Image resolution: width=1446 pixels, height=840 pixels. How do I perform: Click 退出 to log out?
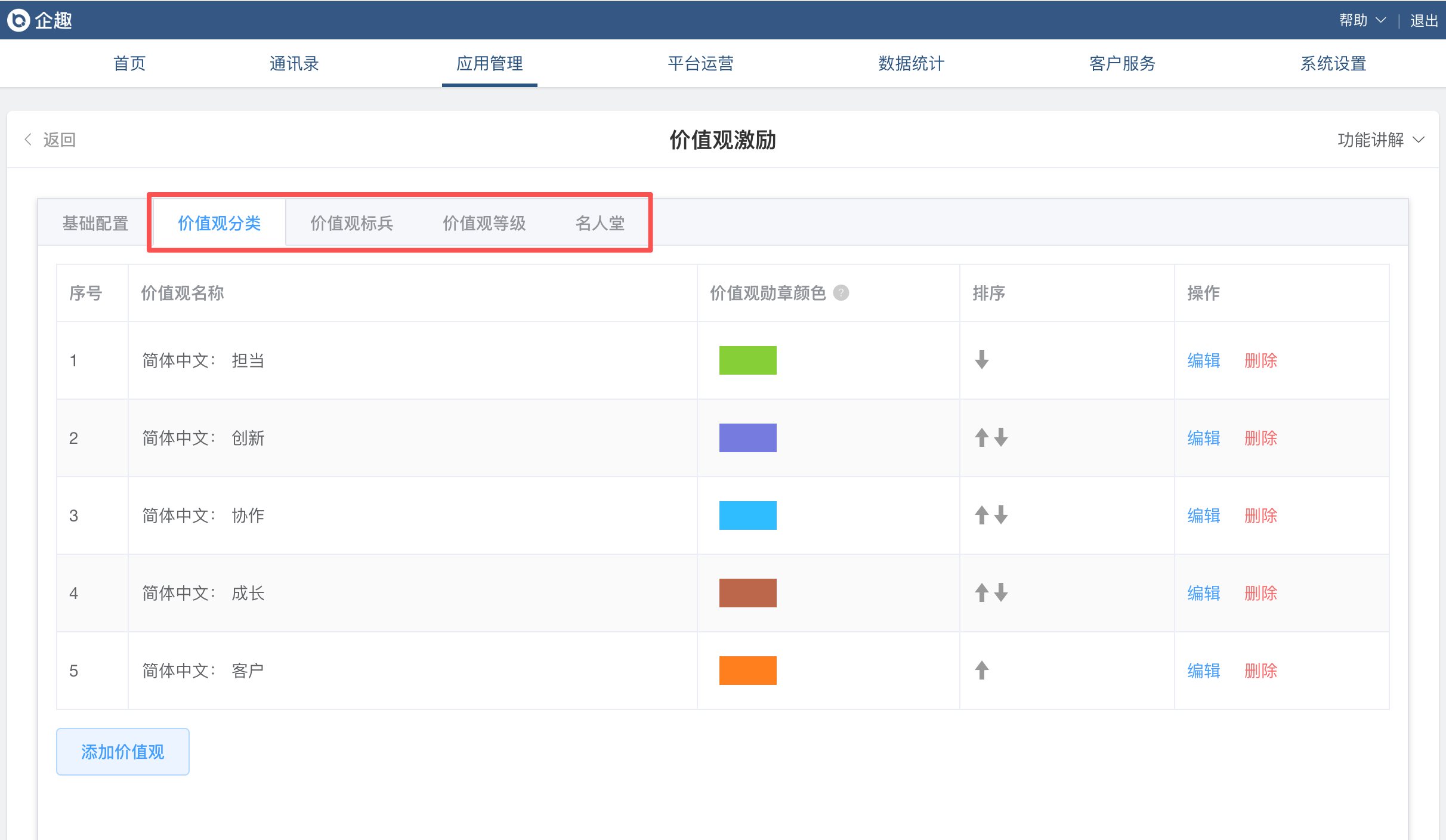tap(1424, 20)
